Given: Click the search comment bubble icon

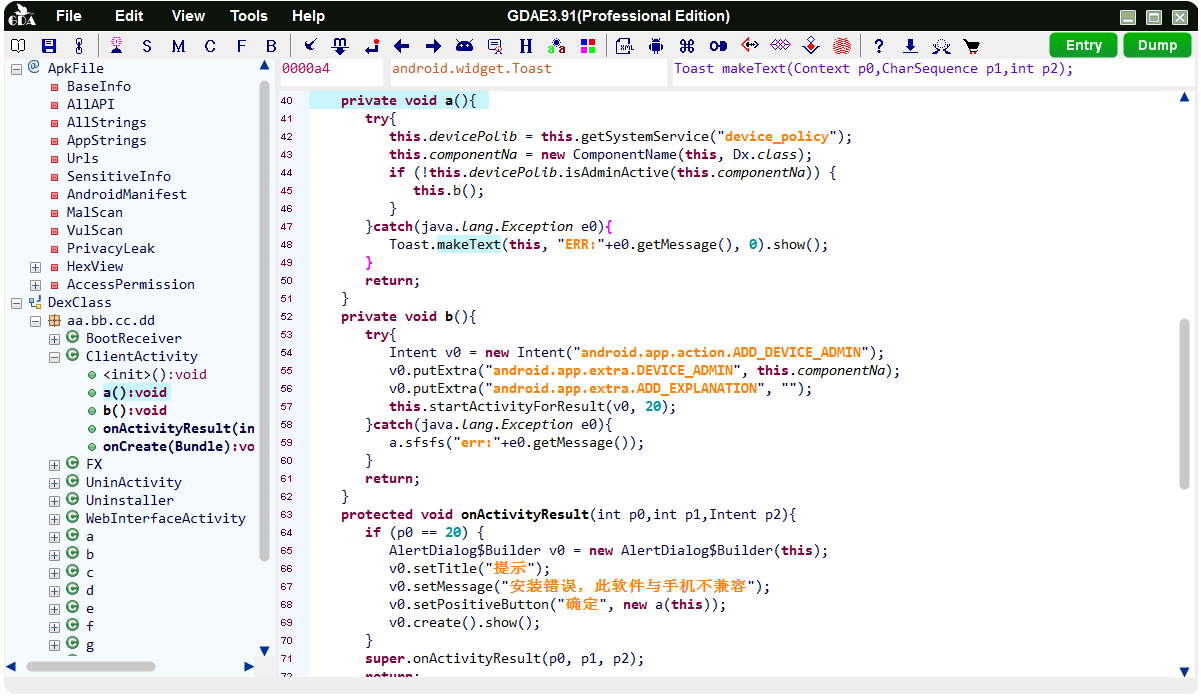Looking at the screenshot, I should (x=495, y=46).
